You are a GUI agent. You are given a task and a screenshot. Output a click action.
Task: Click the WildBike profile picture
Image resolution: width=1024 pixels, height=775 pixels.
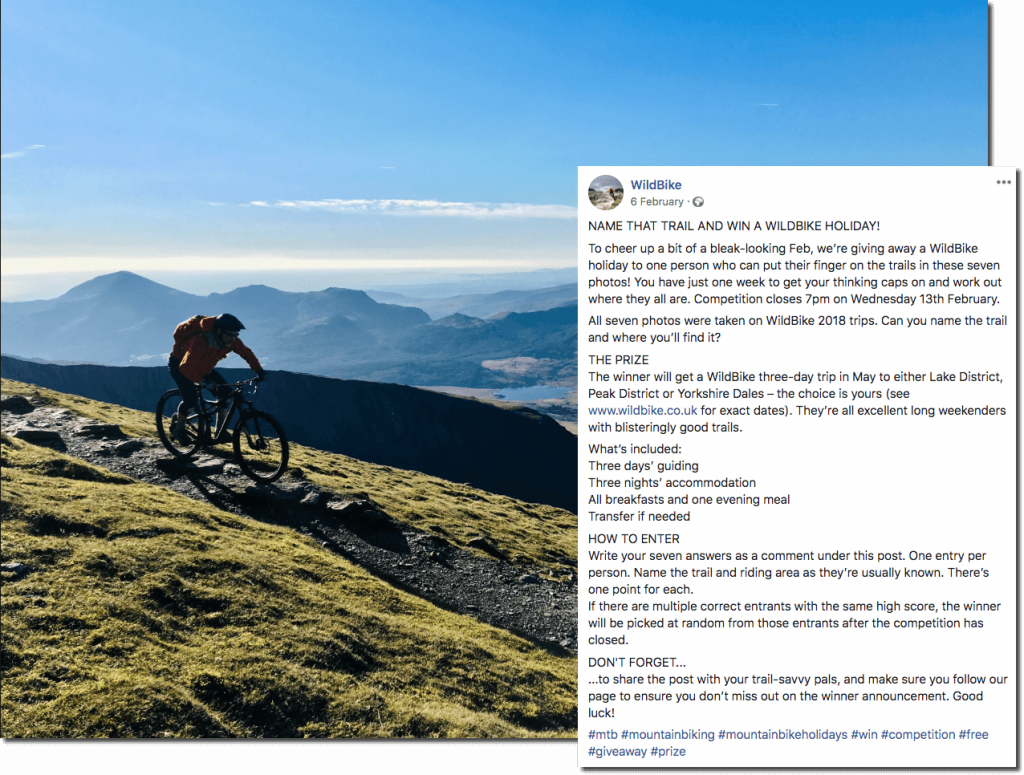pyautogui.click(x=605, y=193)
